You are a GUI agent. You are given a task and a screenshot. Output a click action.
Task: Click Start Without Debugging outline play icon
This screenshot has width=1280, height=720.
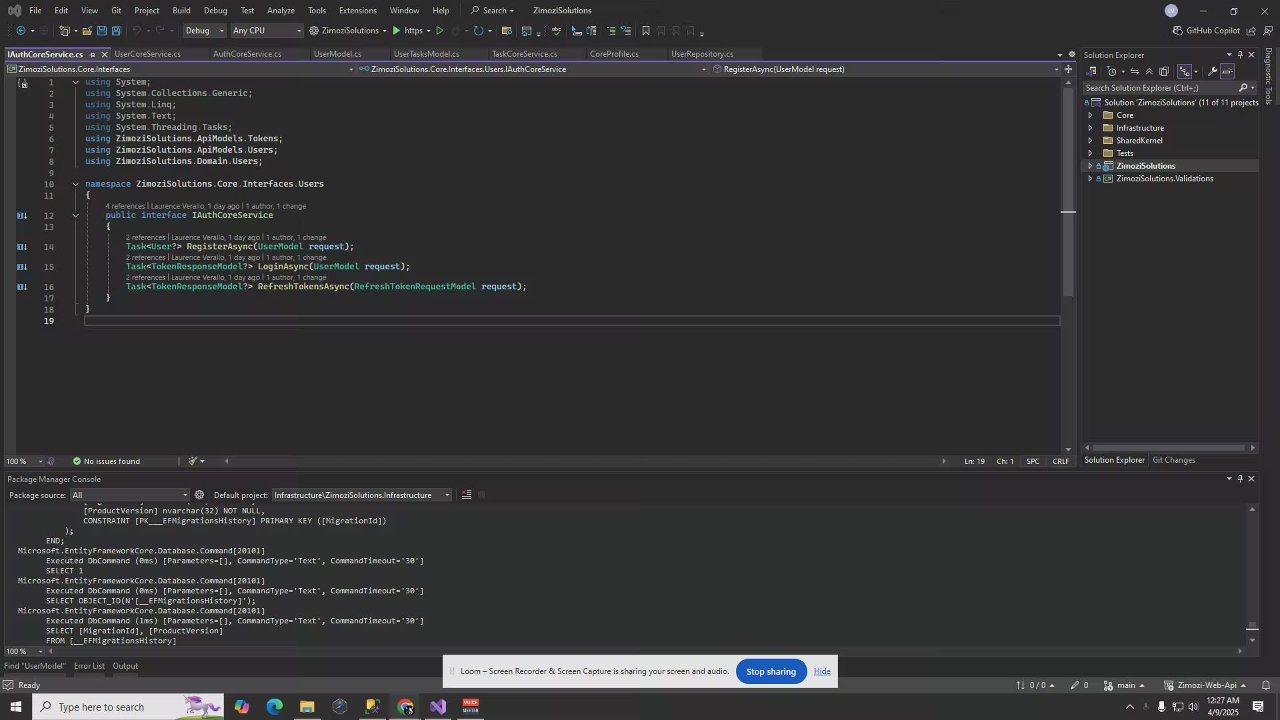coord(439,31)
